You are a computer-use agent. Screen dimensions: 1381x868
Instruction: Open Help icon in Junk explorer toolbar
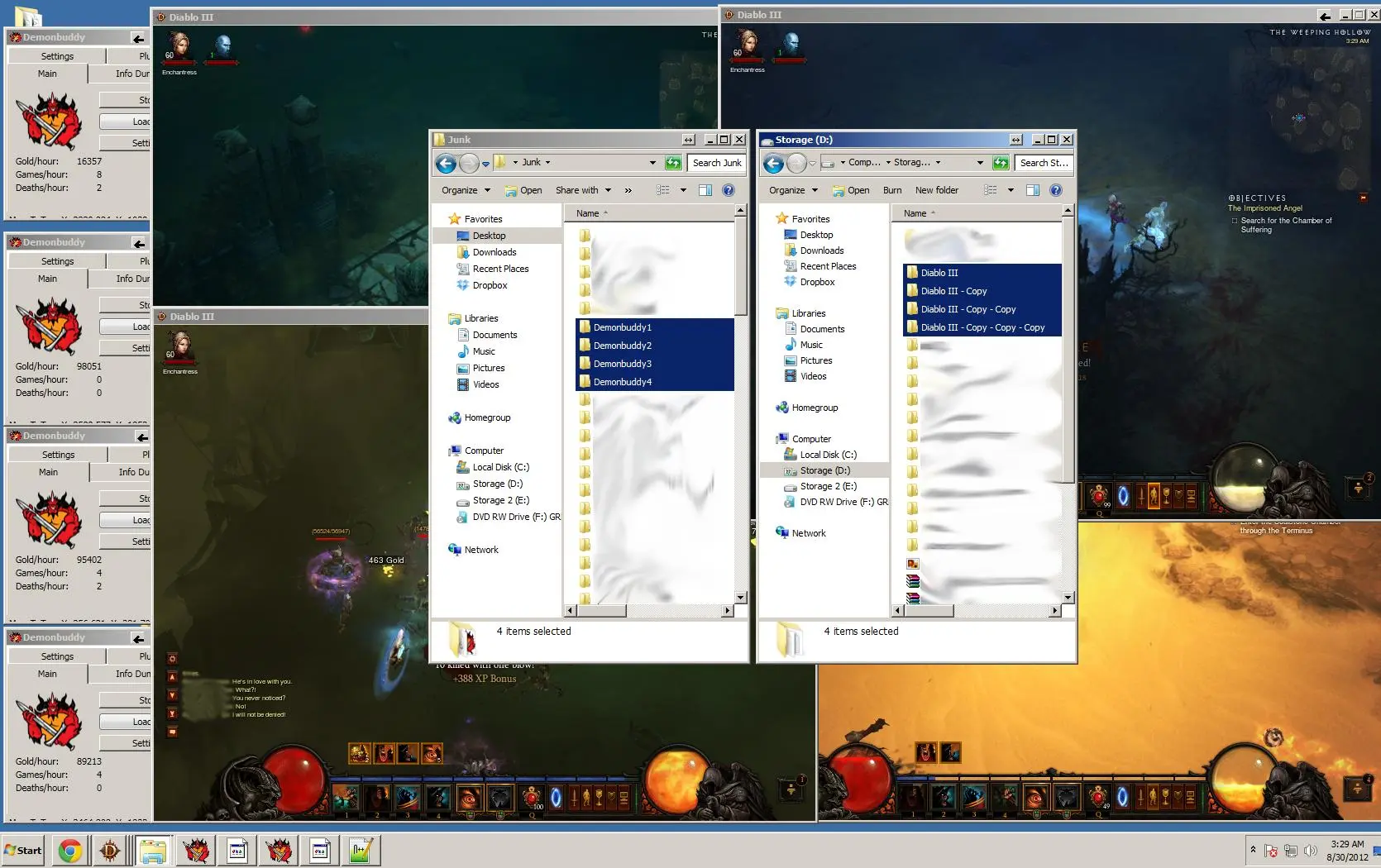click(x=728, y=190)
